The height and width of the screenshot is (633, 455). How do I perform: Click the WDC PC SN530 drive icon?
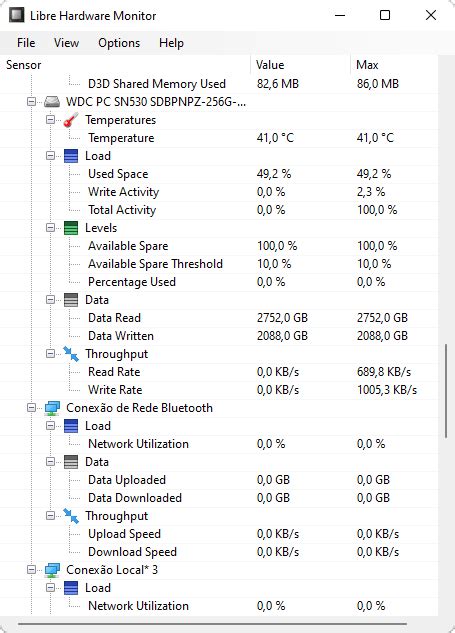[52, 102]
